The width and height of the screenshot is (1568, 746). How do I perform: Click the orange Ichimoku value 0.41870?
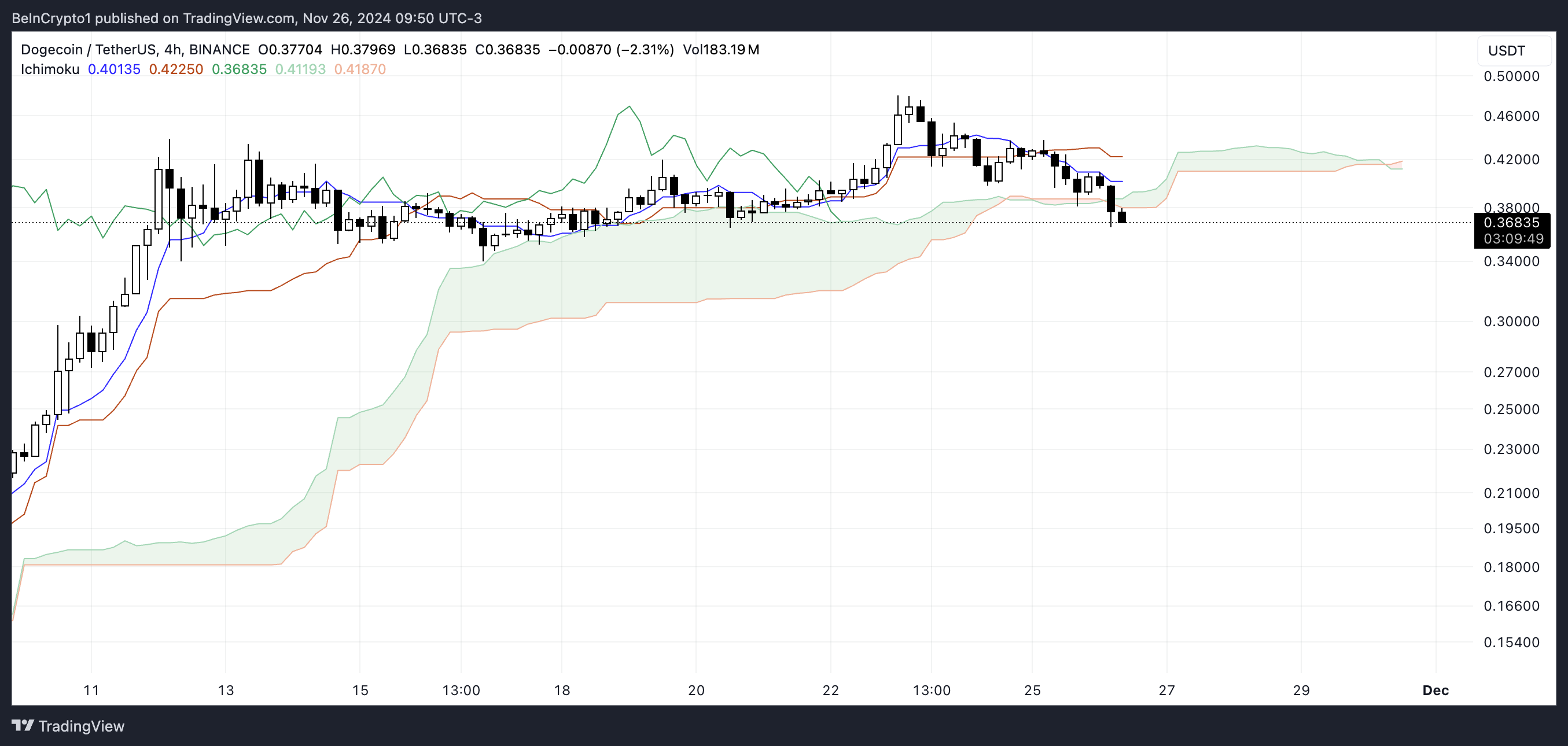360,69
